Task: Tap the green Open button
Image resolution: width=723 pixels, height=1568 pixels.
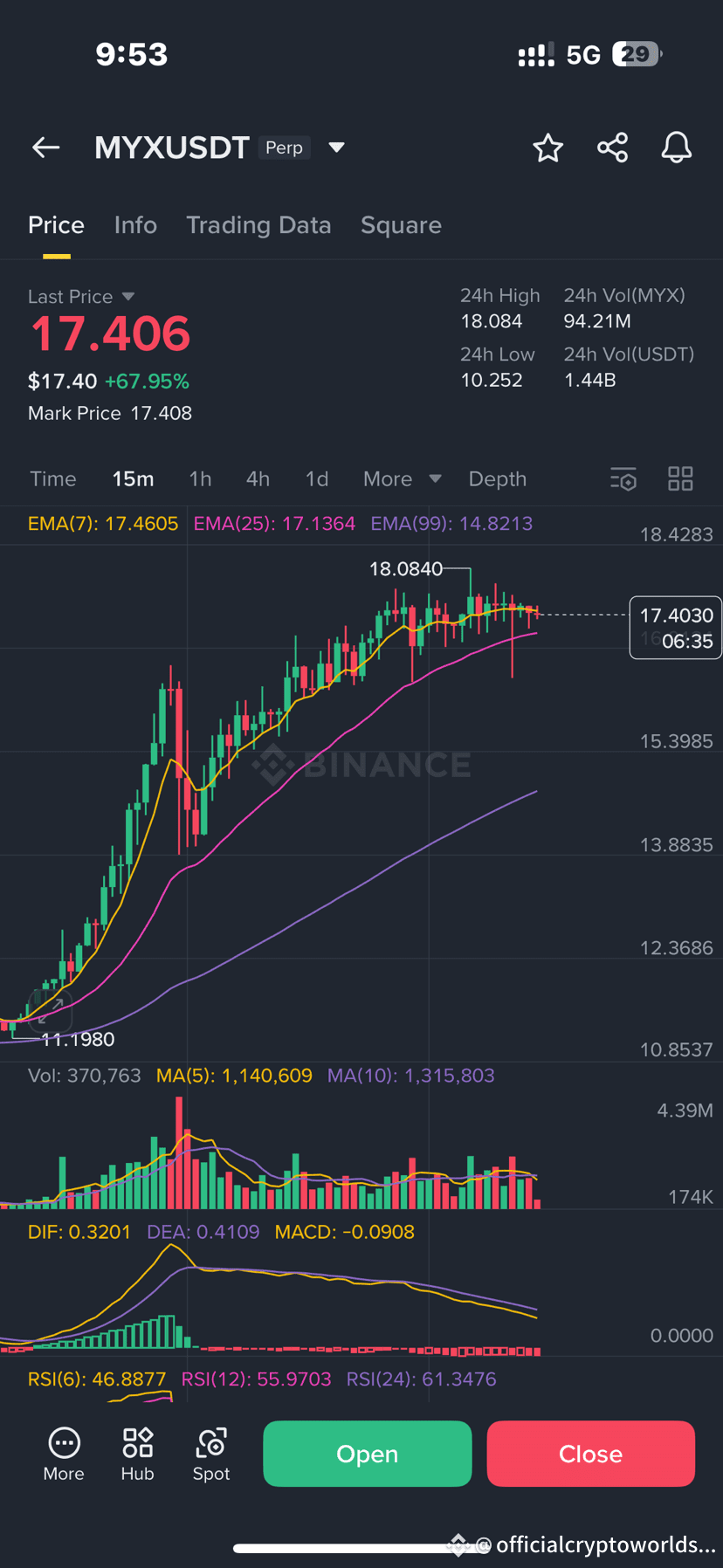Action: click(x=368, y=1454)
